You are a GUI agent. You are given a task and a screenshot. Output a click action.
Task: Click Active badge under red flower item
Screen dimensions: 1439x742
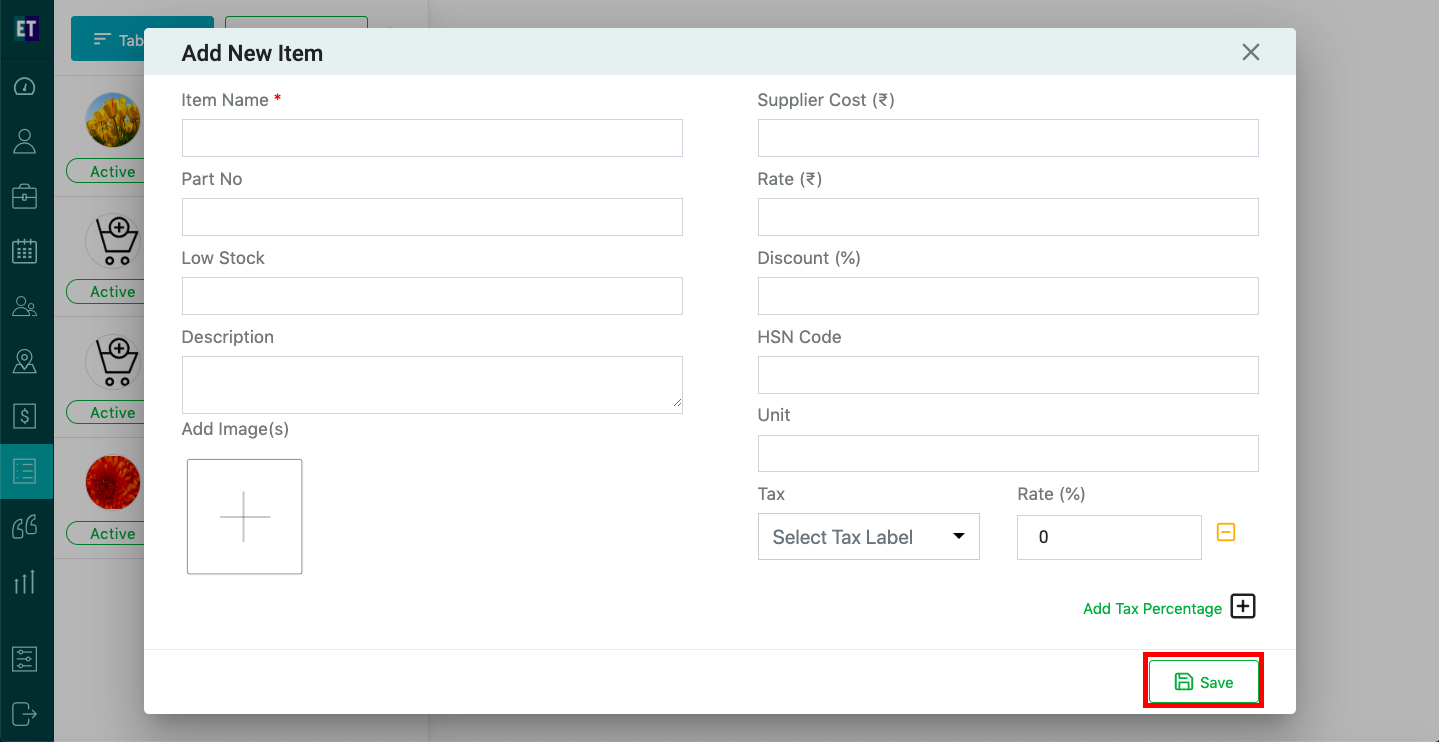(x=105, y=533)
